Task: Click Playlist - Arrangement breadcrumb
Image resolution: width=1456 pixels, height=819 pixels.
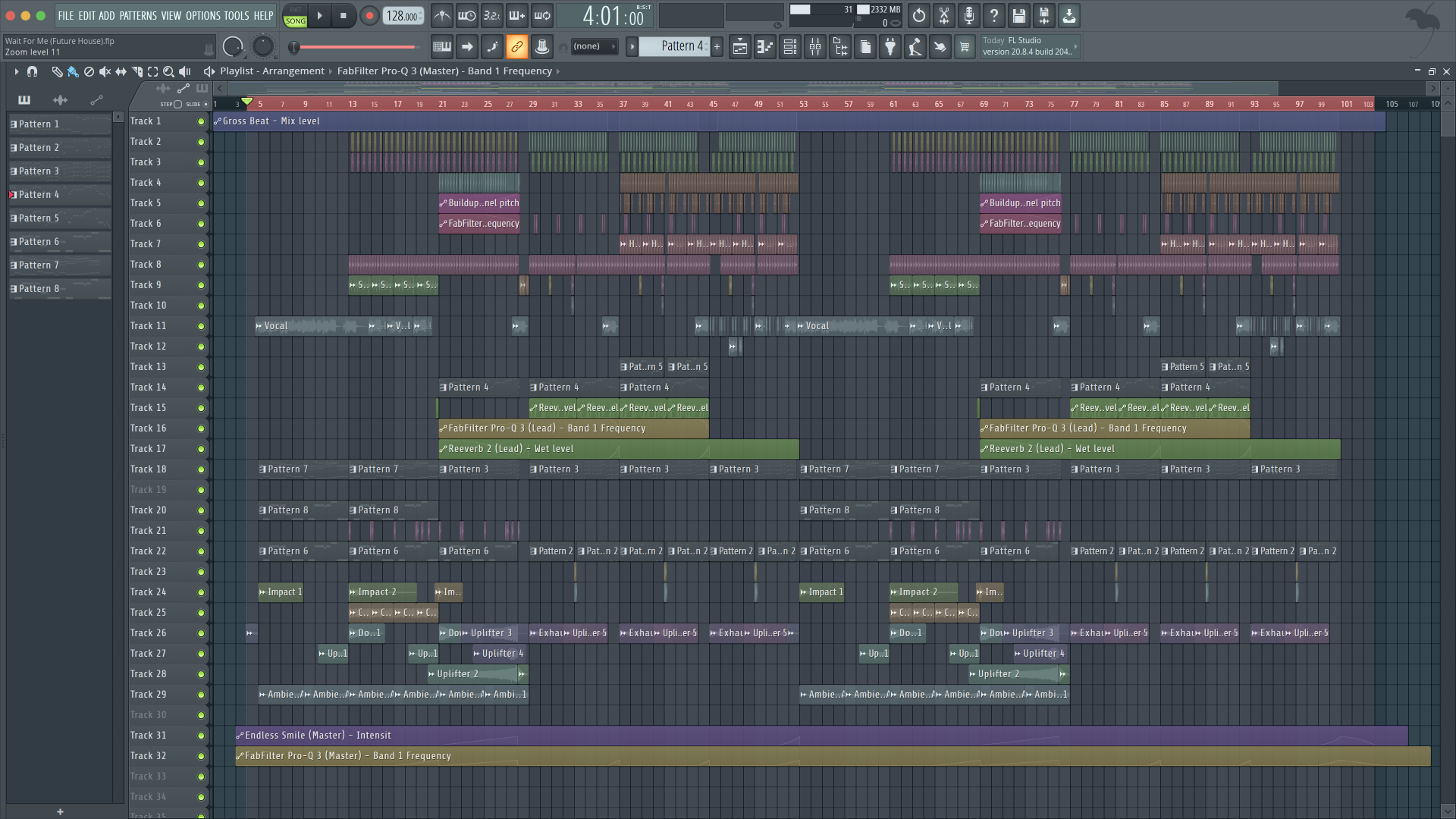Action: point(272,71)
